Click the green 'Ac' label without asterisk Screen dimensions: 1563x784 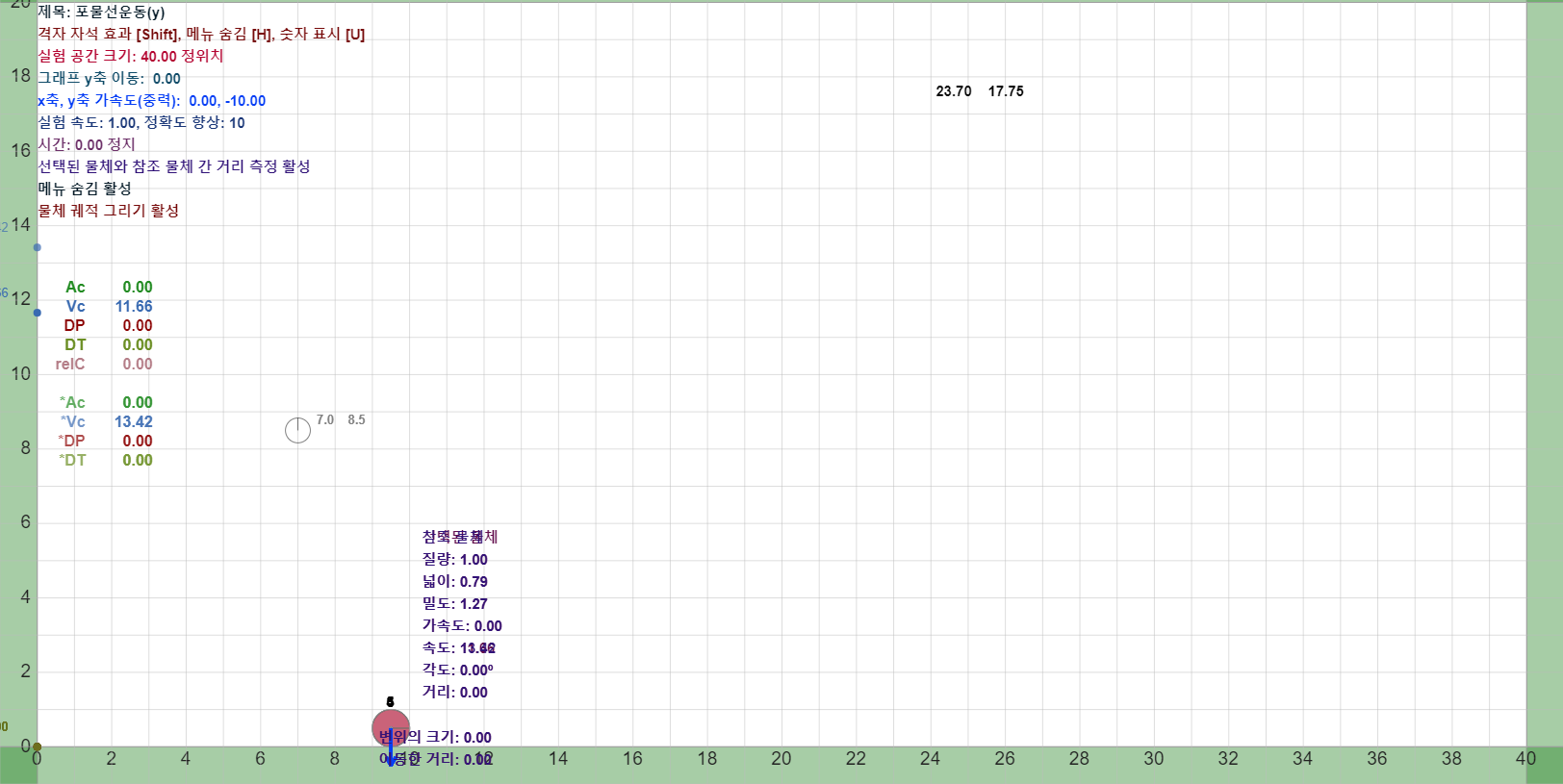pyautogui.click(x=75, y=287)
